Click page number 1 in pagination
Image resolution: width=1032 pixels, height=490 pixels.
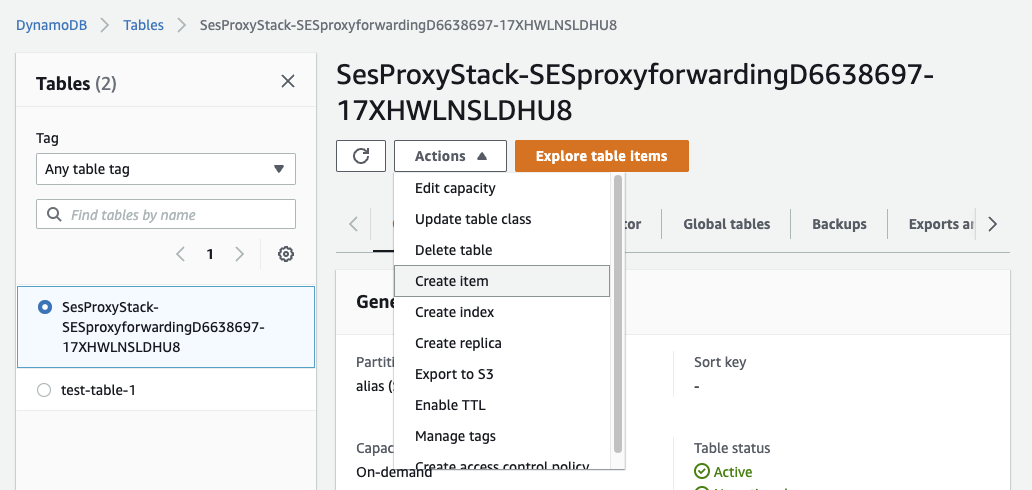coord(210,254)
